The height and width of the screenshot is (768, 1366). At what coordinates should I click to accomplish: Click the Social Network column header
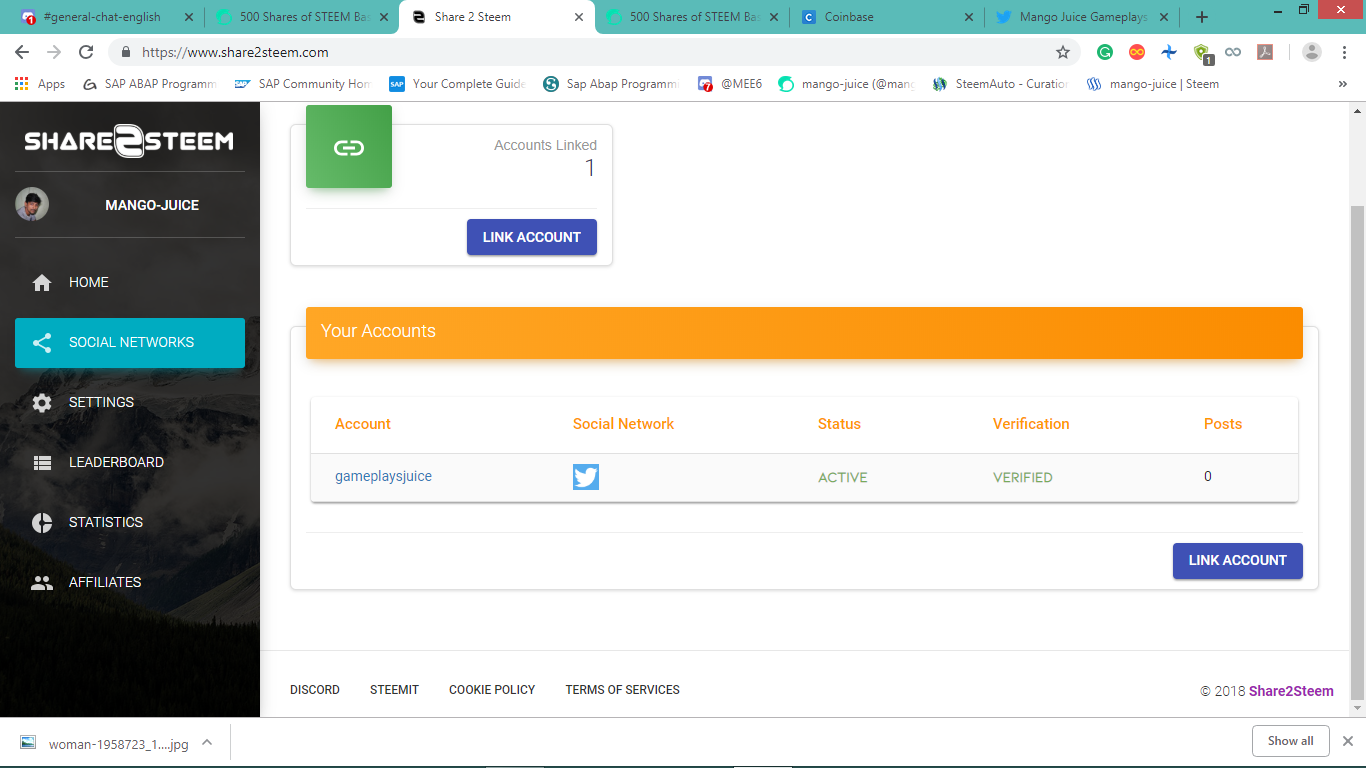click(624, 424)
